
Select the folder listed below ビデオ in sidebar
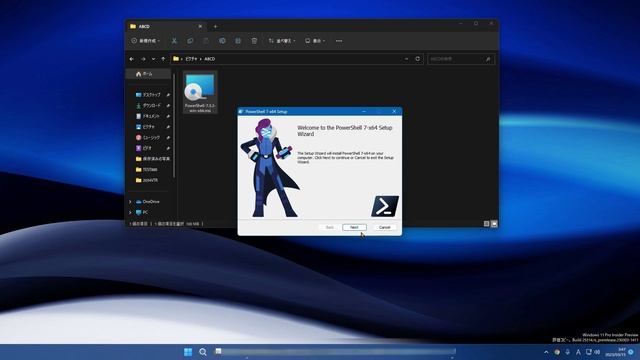[x=152, y=159]
